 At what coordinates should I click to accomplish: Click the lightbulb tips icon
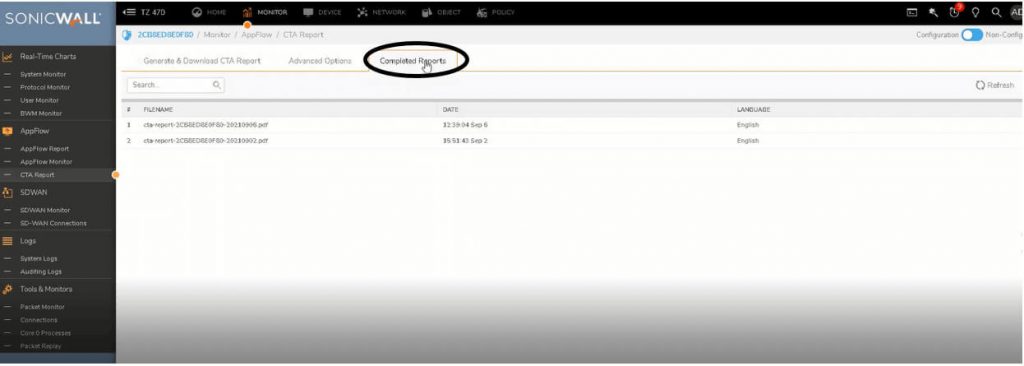pyautogui.click(x=976, y=12)
